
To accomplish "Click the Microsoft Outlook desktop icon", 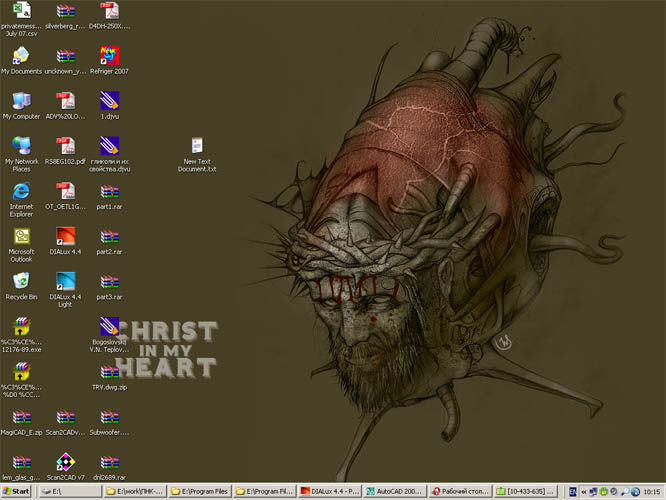I will click(21, 236).
